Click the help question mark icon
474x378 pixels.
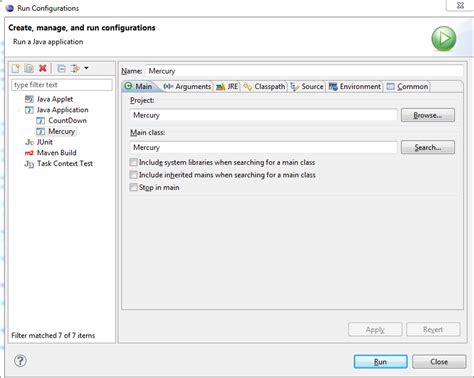(20, 361)
